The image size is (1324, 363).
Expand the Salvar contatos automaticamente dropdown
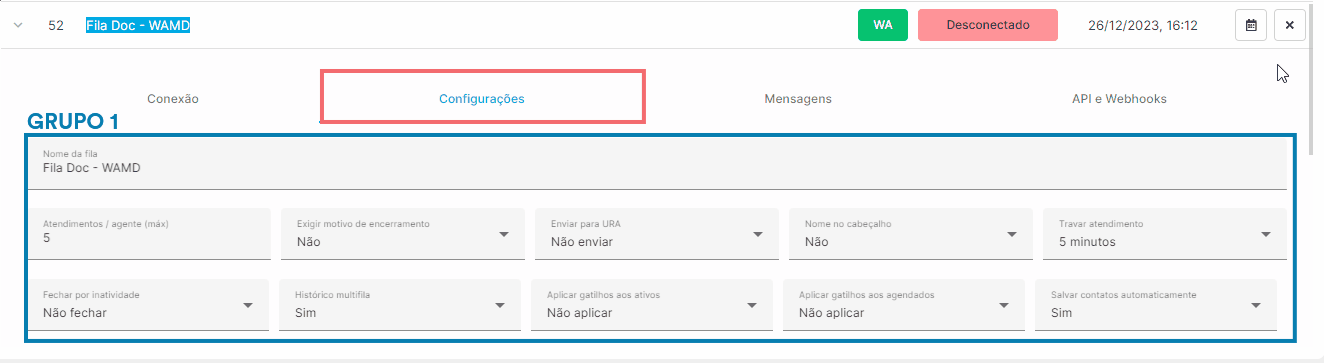1156,305
